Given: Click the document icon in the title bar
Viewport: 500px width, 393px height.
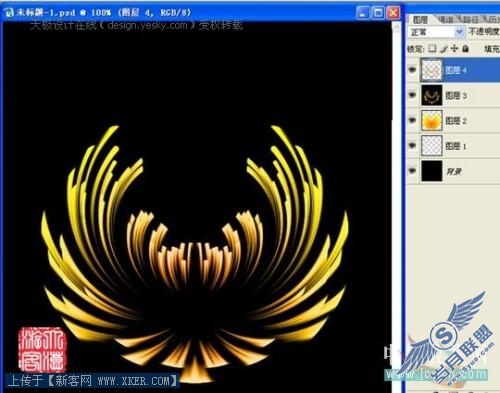Looking at the screenshot, I should tap(8, 13).
